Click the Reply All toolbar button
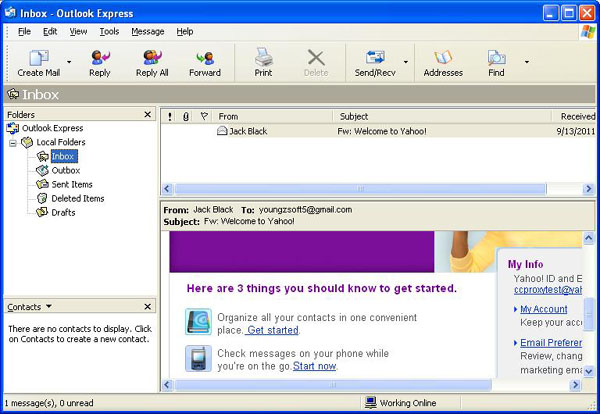The height and width of the screenshot is (414, 600). click(x=152, y=63)
